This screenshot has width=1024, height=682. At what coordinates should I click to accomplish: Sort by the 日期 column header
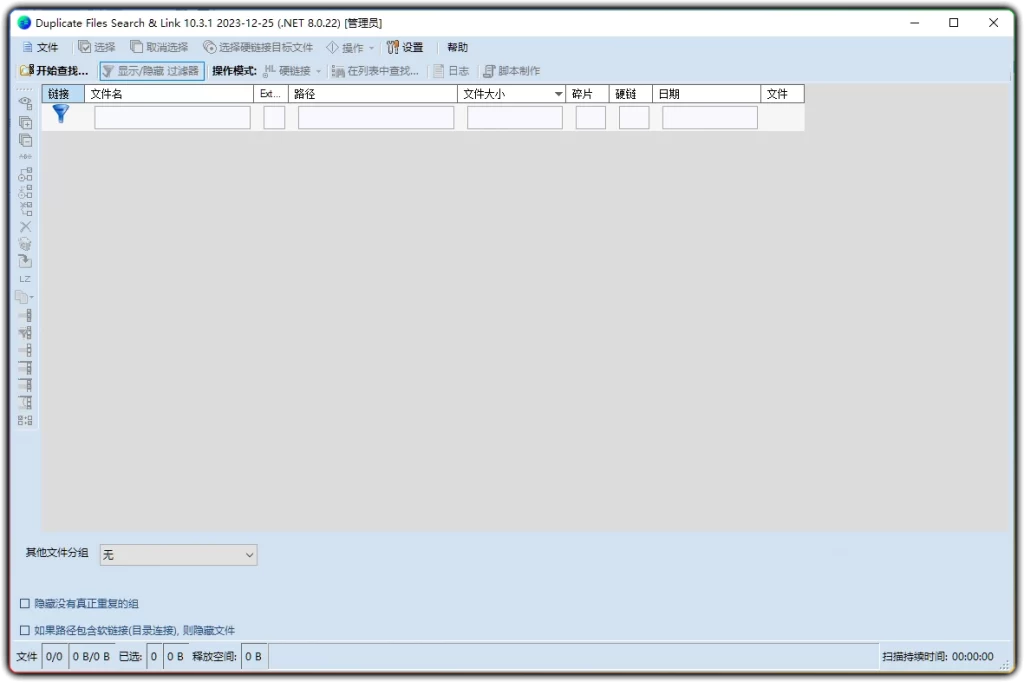click(x=707, y=94)
